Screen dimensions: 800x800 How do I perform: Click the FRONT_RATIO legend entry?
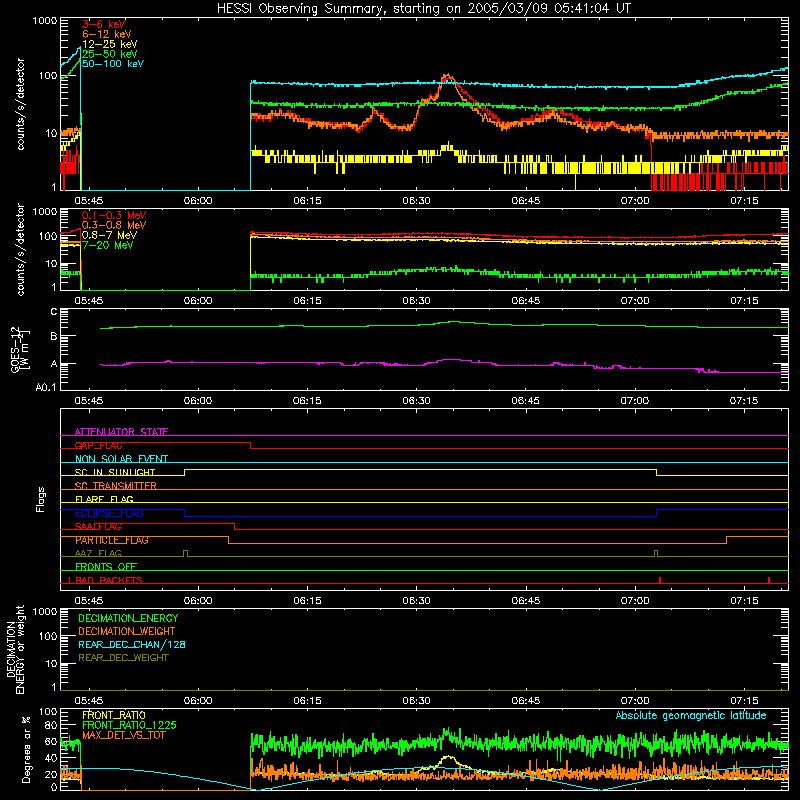[114, 715]
